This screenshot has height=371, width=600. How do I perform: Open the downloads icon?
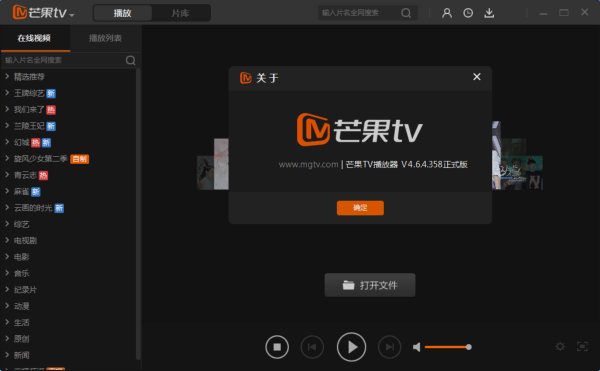click(x=489, y=13)
